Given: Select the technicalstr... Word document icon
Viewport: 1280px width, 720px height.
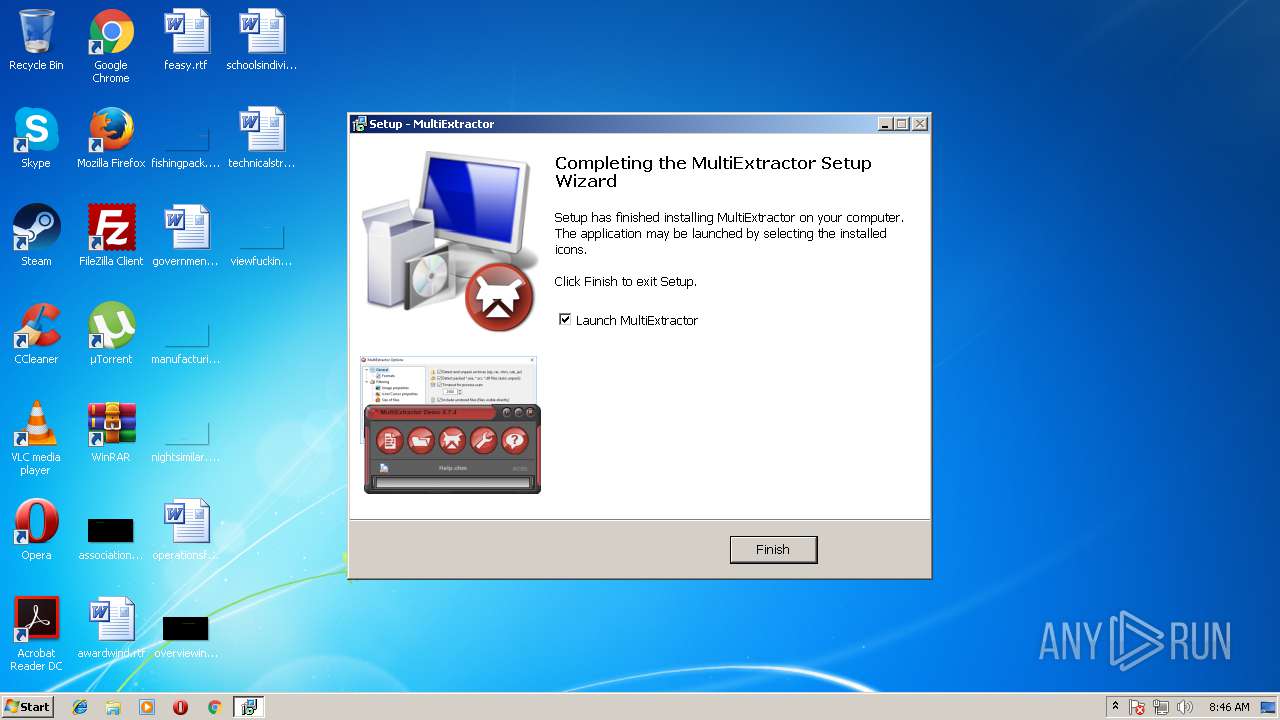Looking at the screenshot, I should pyautogui.click(x=261, y=139).
